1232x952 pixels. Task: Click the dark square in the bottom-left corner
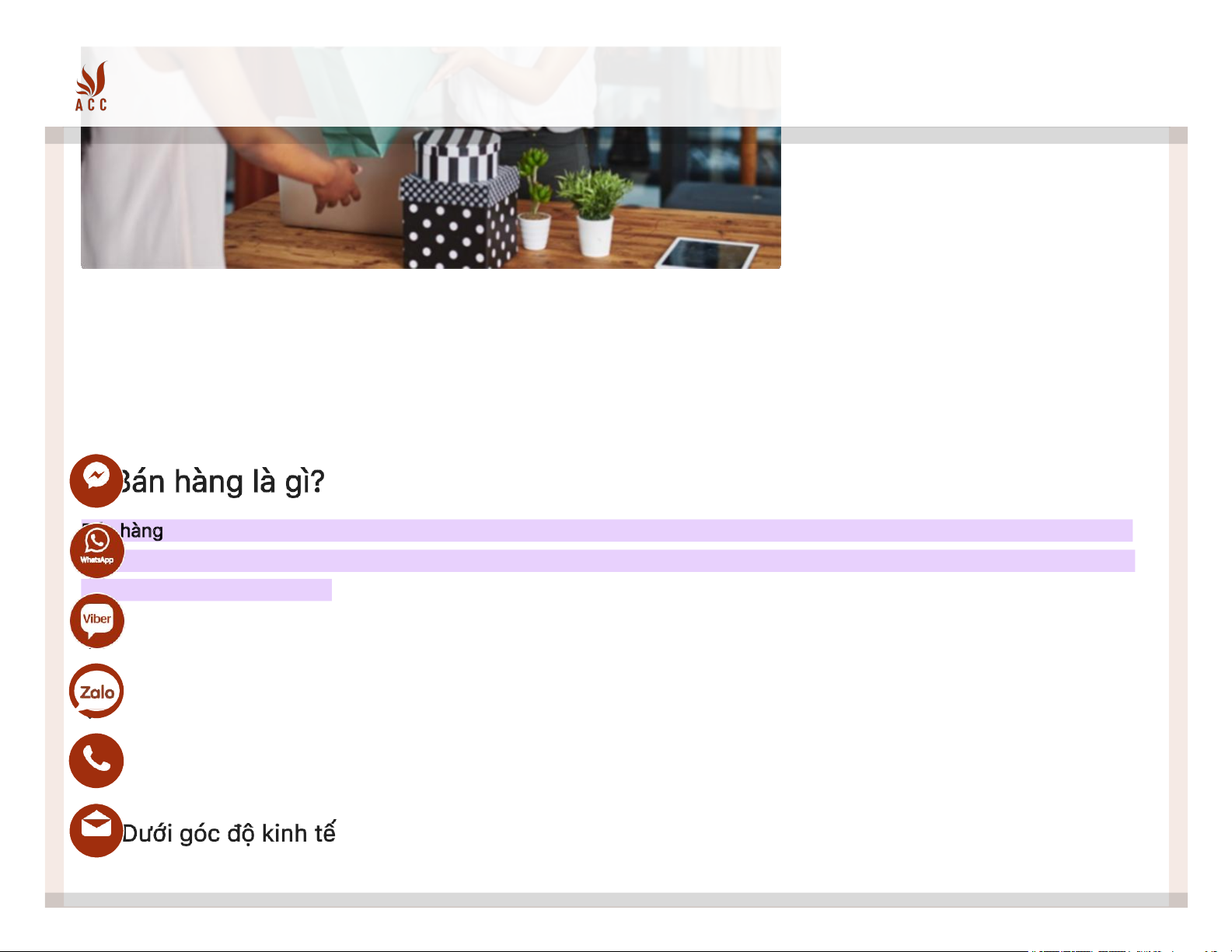(54, 900)
